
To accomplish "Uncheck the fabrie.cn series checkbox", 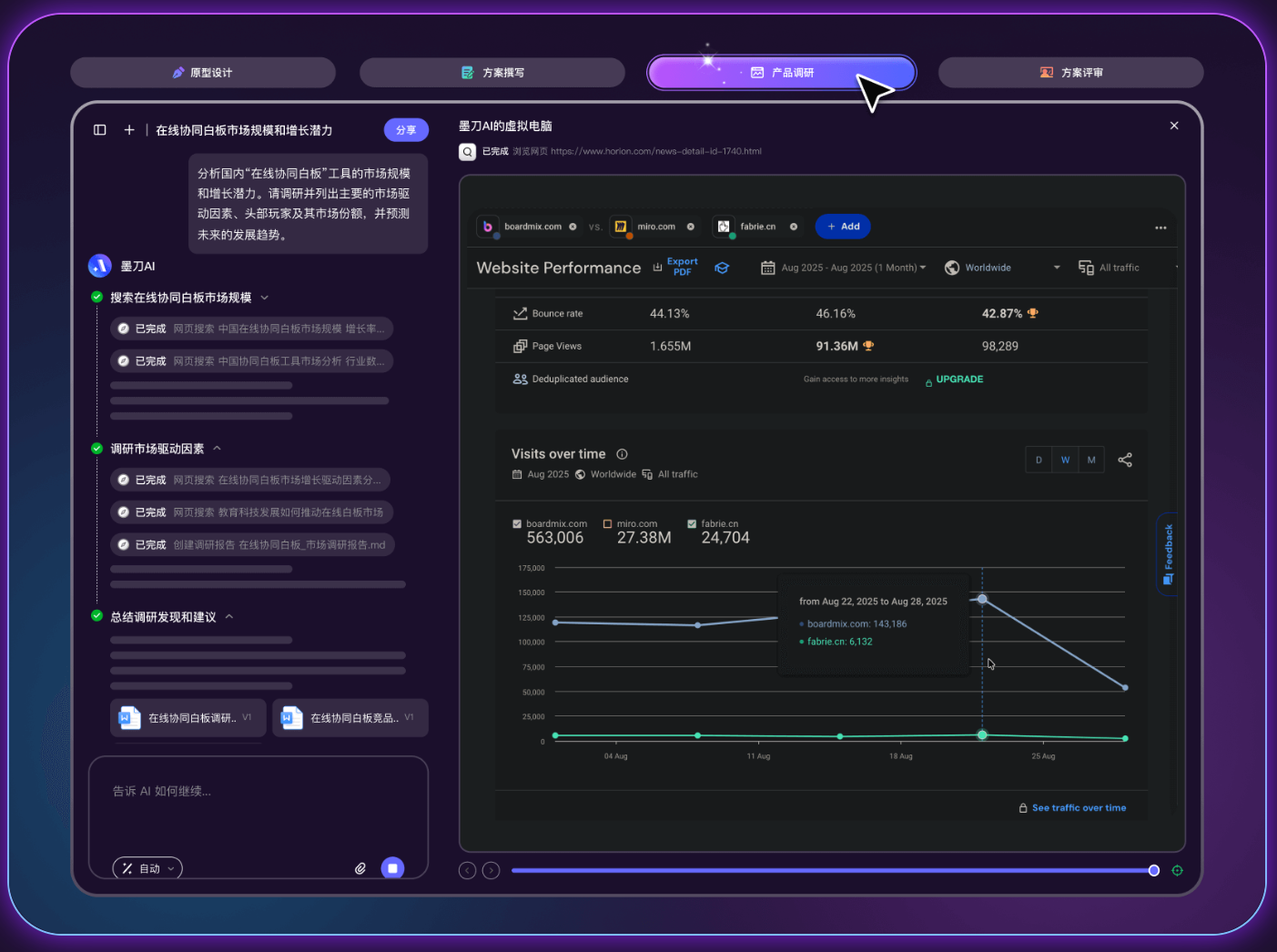I will pyautogui.click(x=692, y=524).
